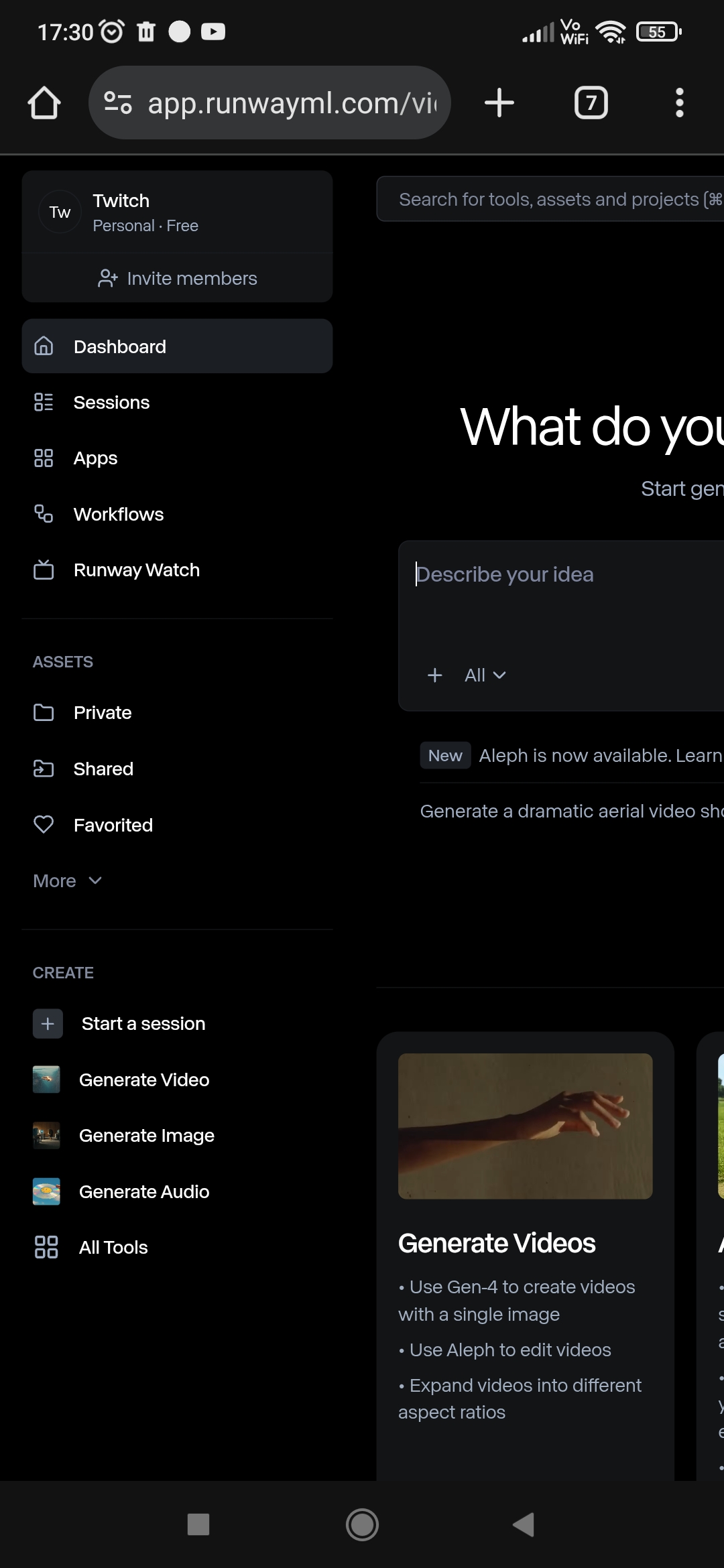Focus the search tools and assets field
Image resolution: width=724 pixels, height=1568 pixels.
550,199
